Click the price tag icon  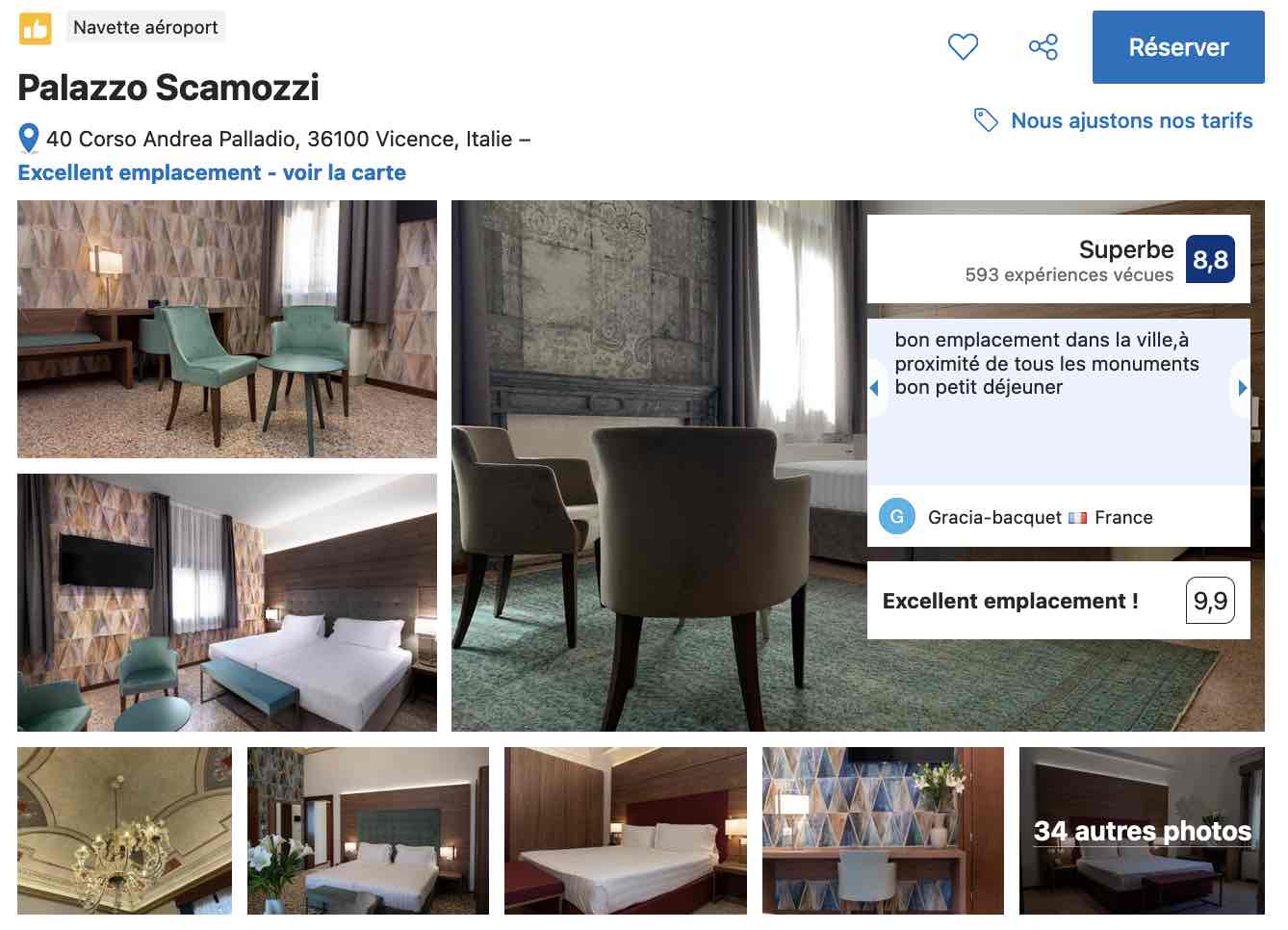[x=986, y=120]
